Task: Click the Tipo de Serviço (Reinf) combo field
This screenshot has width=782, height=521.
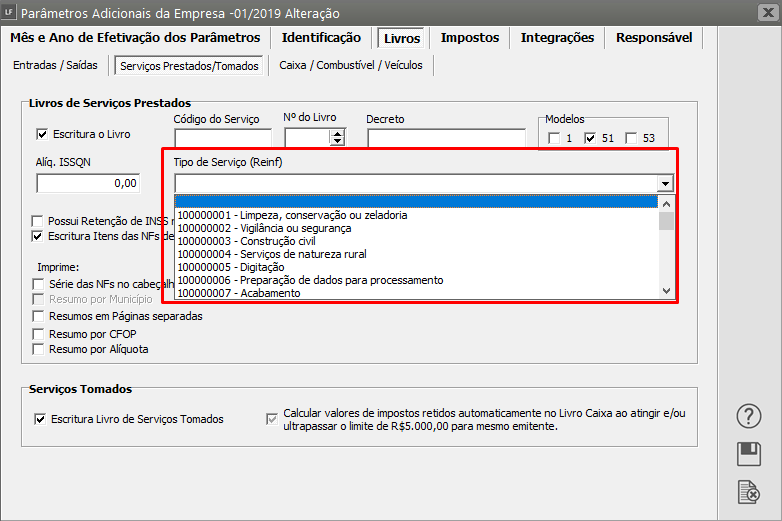Action: click(416, 183)
